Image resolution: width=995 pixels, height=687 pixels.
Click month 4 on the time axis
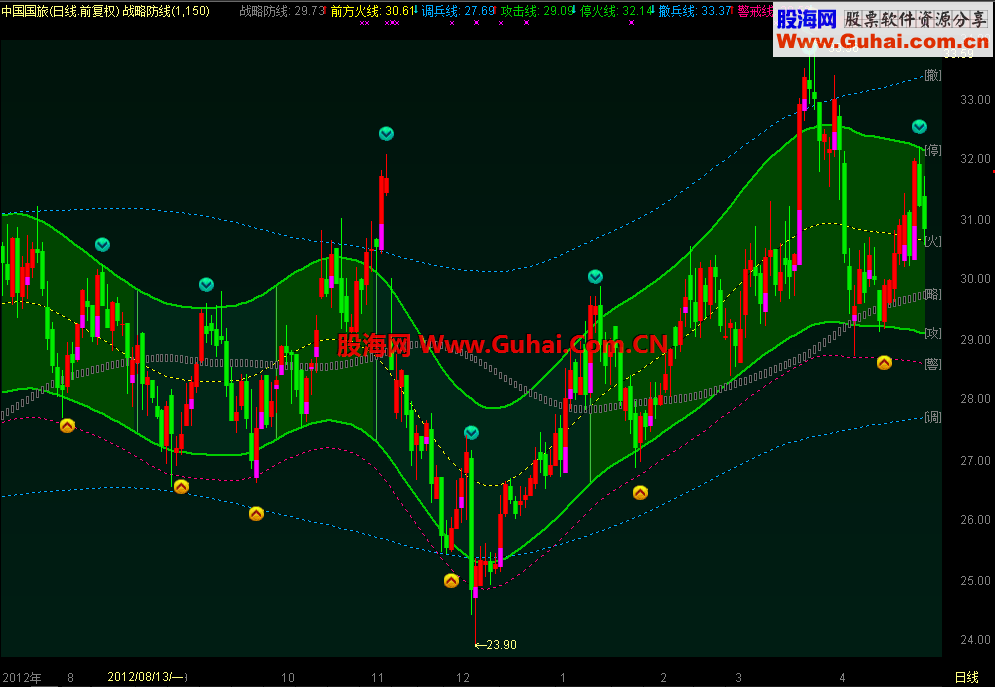point(842,677)
